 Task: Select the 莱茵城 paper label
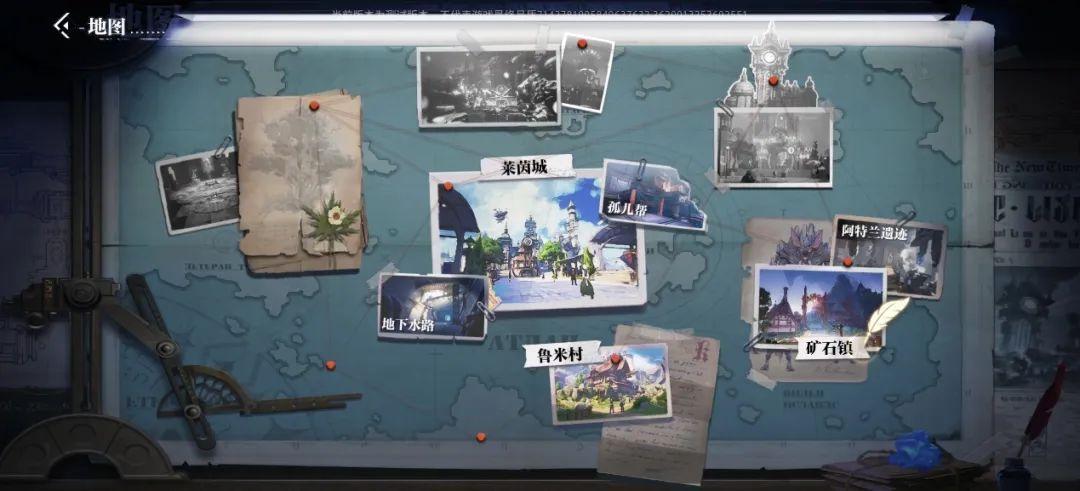point(526,167)
